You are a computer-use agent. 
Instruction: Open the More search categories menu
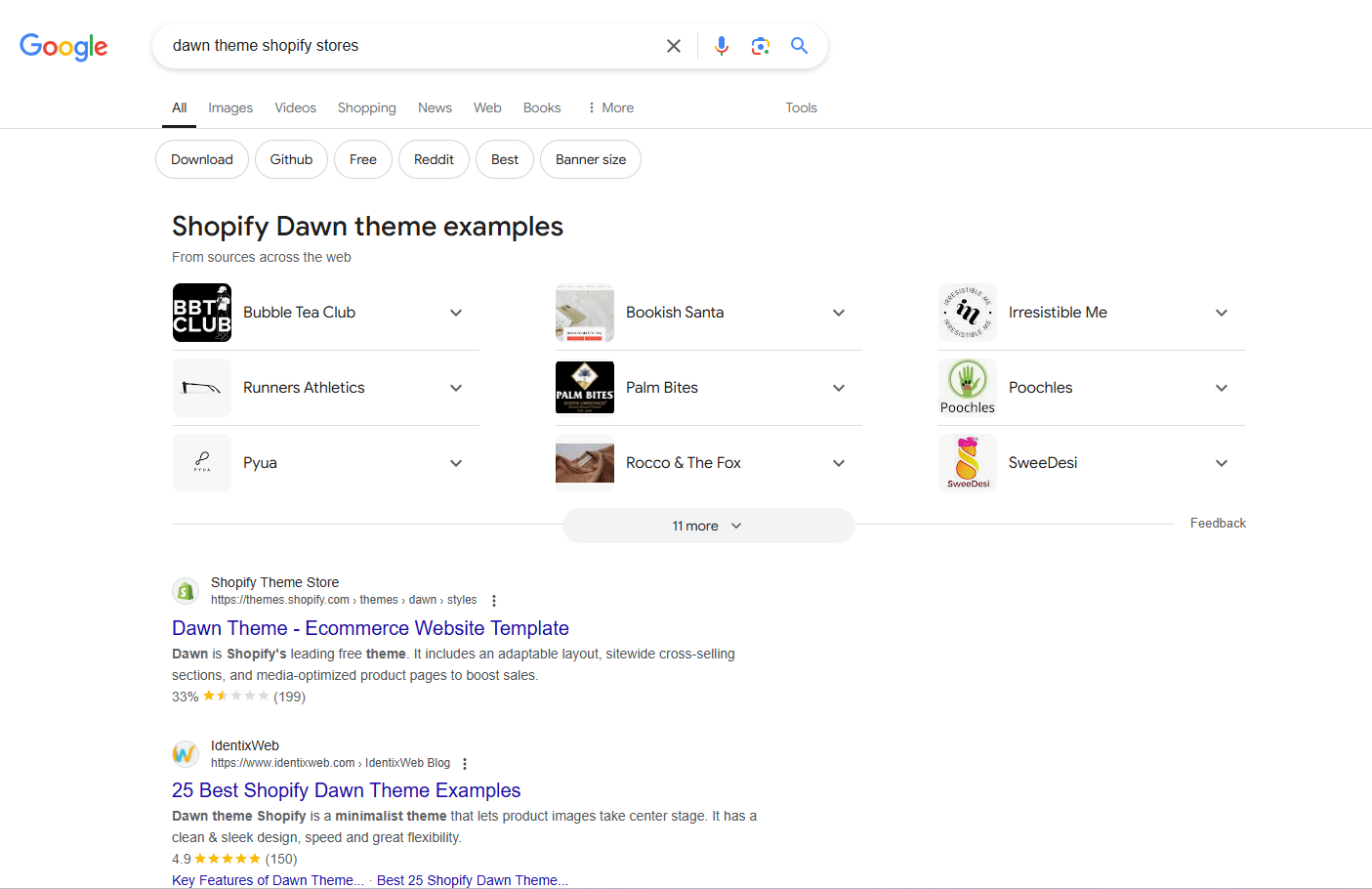[x=610, y=107]
